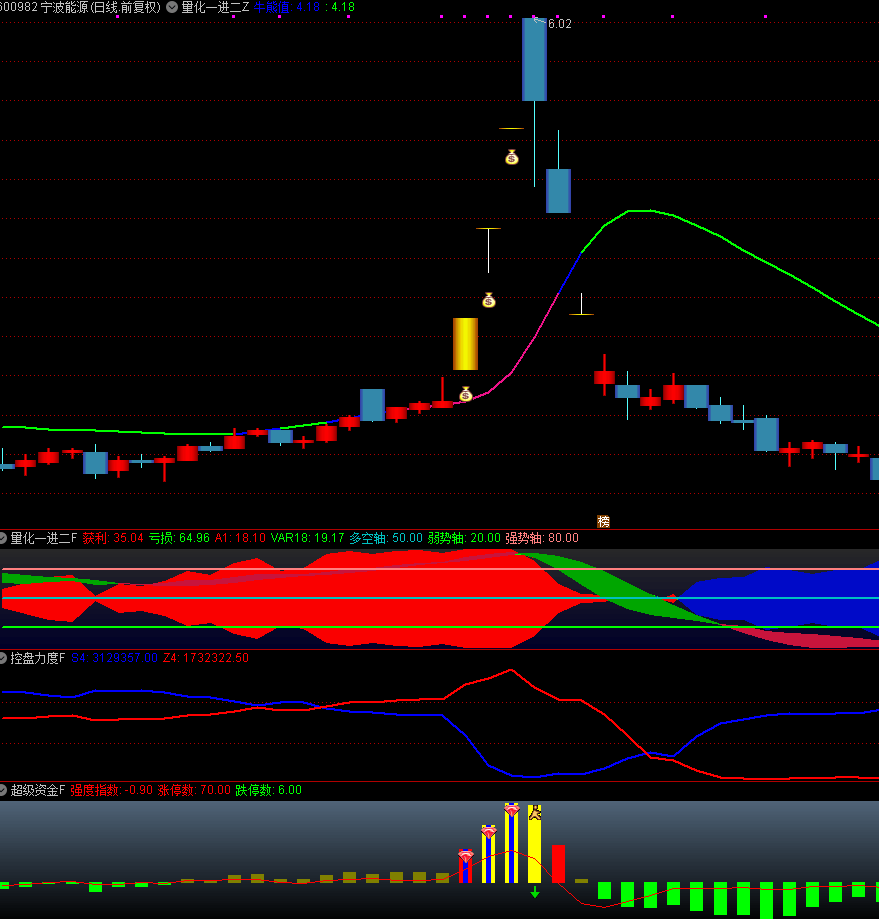Click the green down arrow below the yellow bar
Viewport: 879px width, 919px height.
point(535,891)
